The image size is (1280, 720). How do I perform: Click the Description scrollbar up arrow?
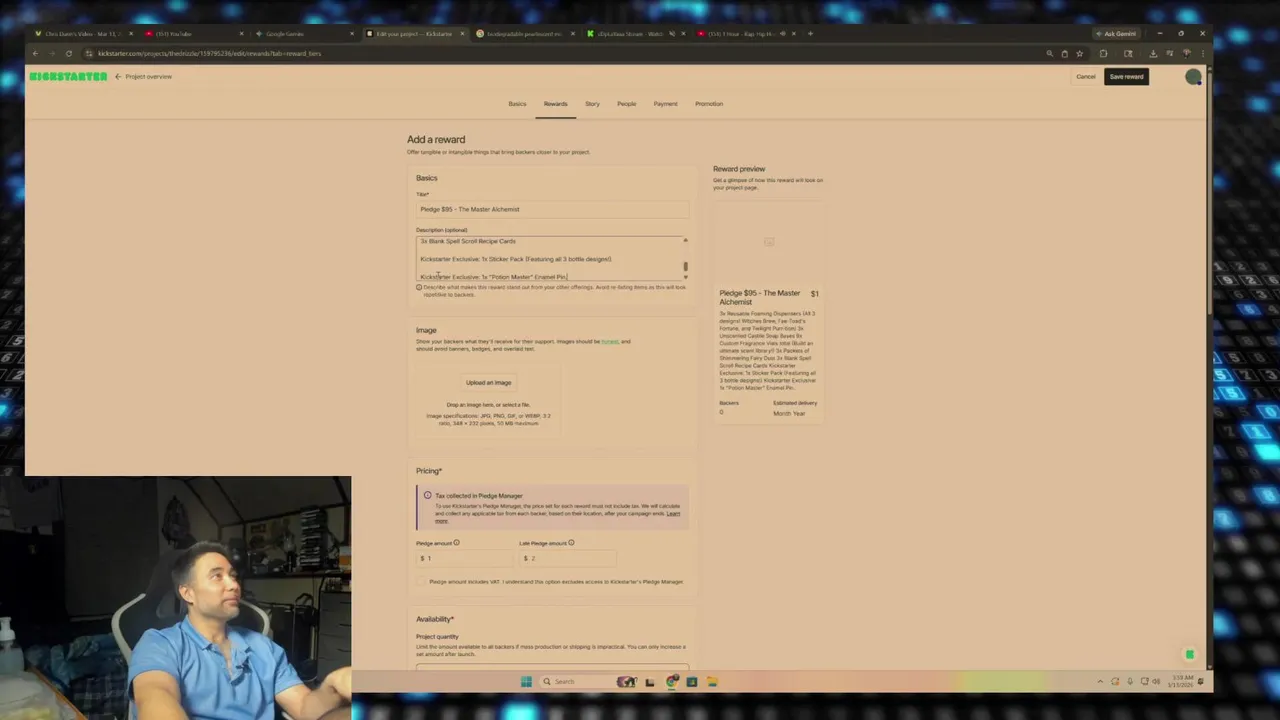pos(685,240)
